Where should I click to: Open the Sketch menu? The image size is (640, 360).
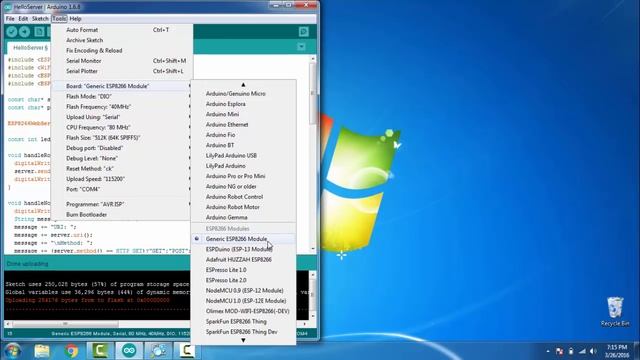40,19
